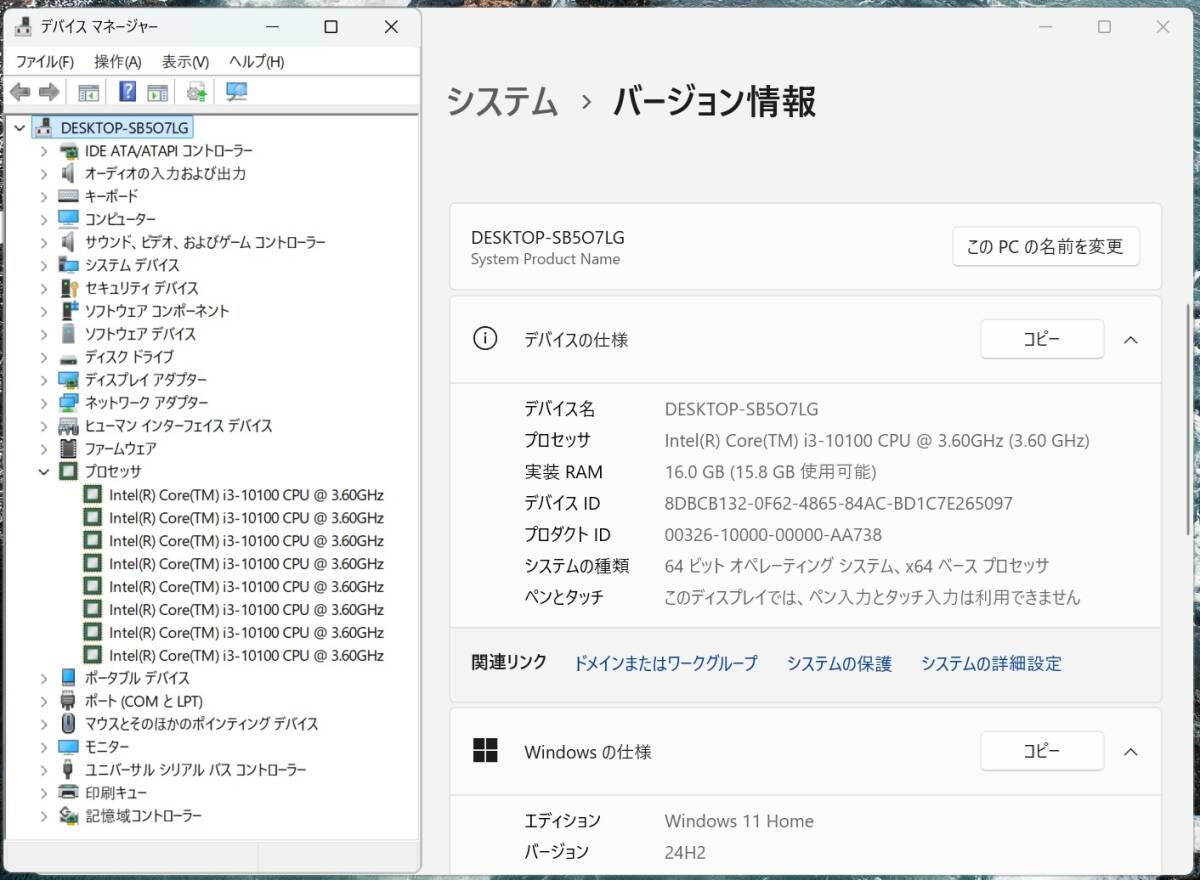The image size is (1200, 880).
Task: Click the ディスク ドライブ drive icon
Action: 69,358
